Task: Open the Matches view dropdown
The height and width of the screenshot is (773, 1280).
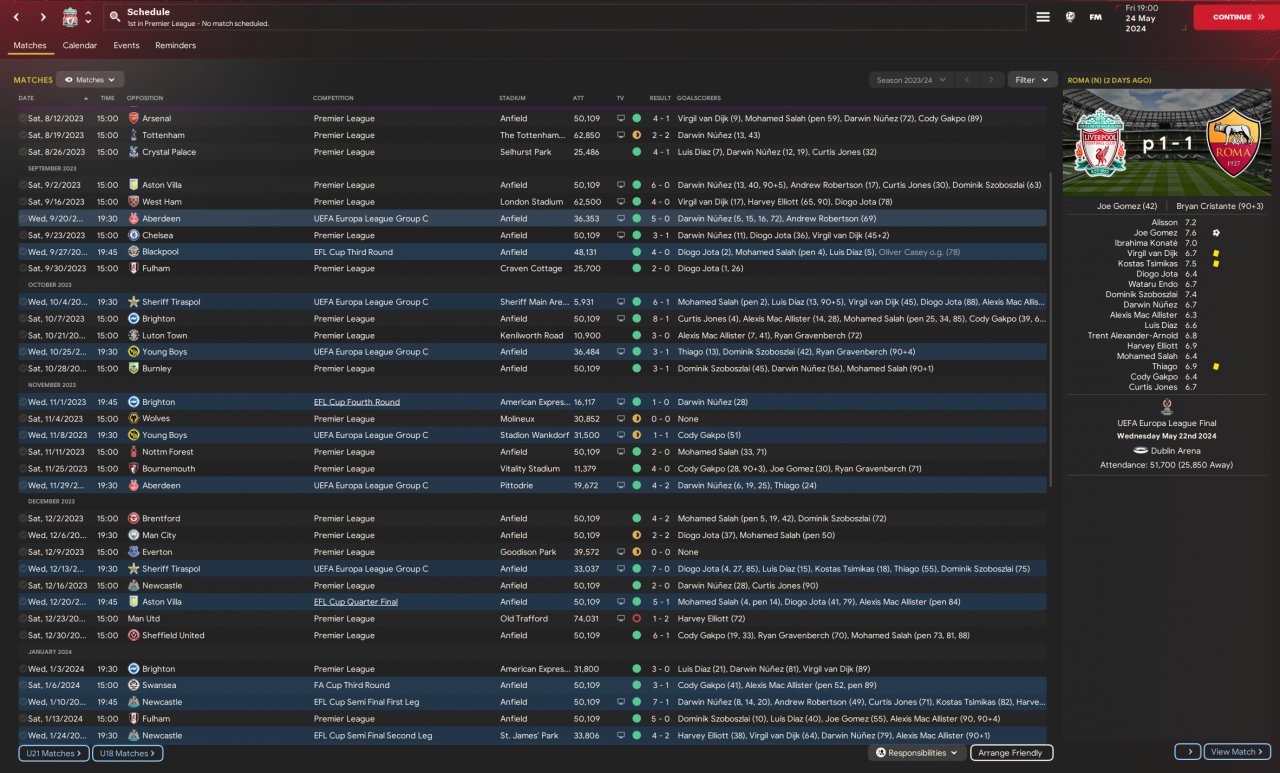Action: coord(90,79)
